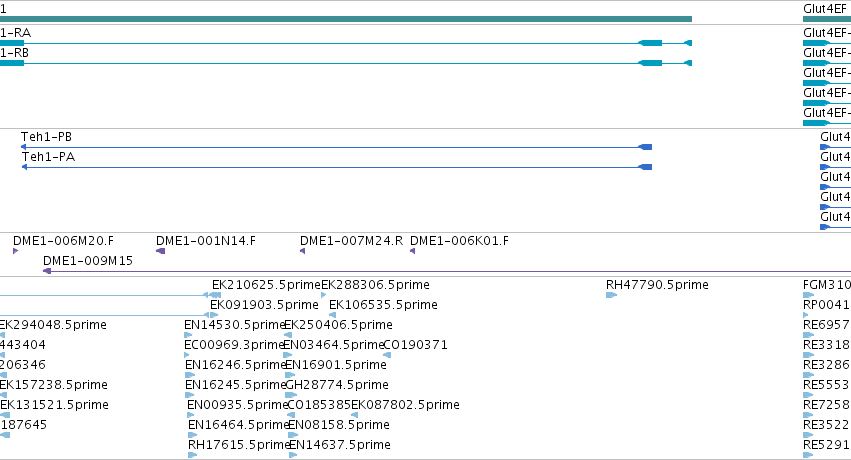The image size is (851, 460).
Task: Click the long teal gene bar labeled 1
Action: coord(346,19)
